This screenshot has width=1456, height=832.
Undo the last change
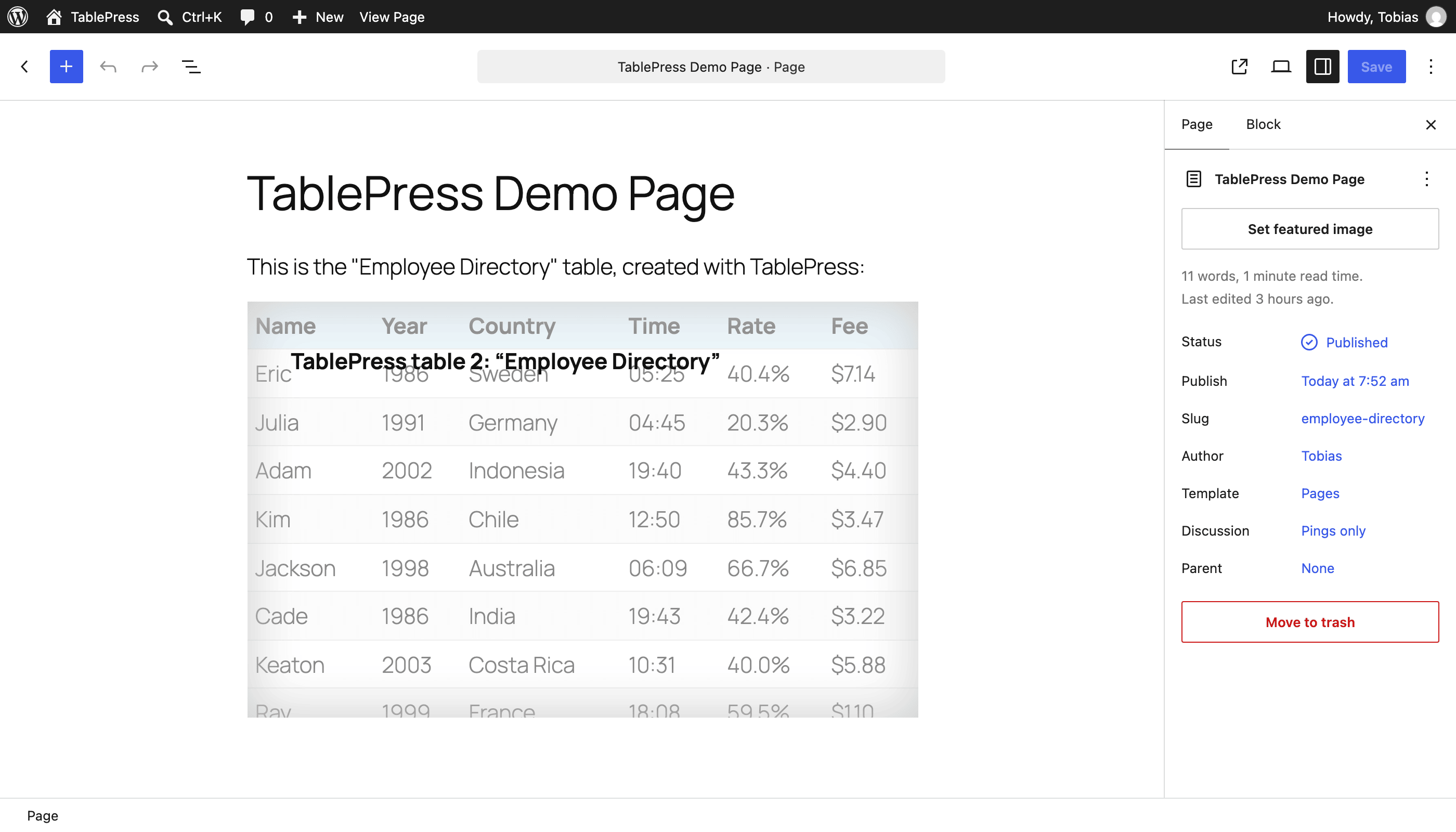click(x=108, y=66)
